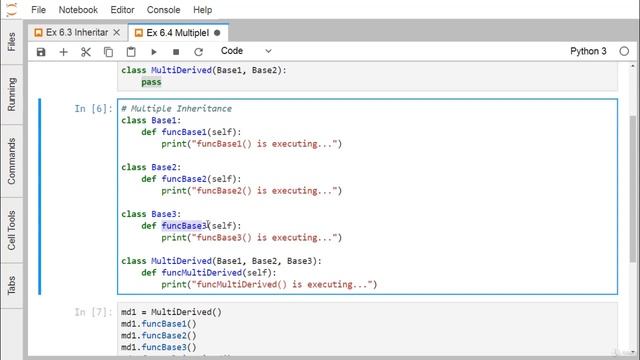Click the In [7] cell prompt
Viewport: 640px width, 360px height.
(93, 312)
